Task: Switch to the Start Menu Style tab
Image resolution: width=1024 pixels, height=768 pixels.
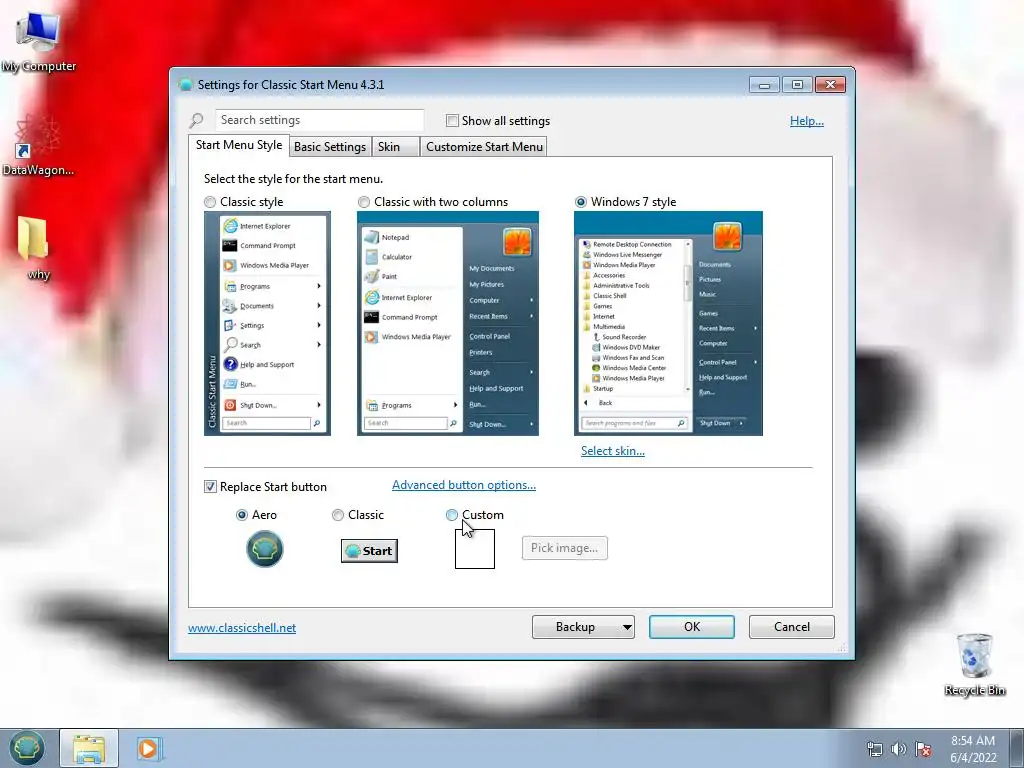Action: [x=238, y=145]
